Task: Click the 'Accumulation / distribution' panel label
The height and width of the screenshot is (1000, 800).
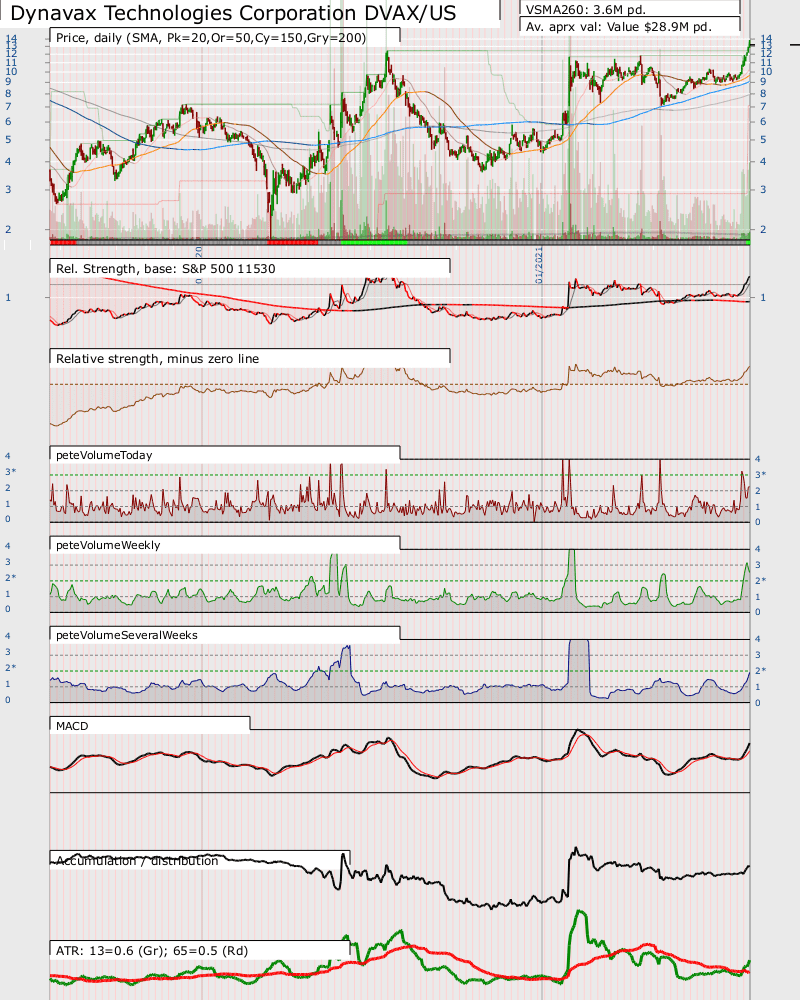Action: point(137,860)
